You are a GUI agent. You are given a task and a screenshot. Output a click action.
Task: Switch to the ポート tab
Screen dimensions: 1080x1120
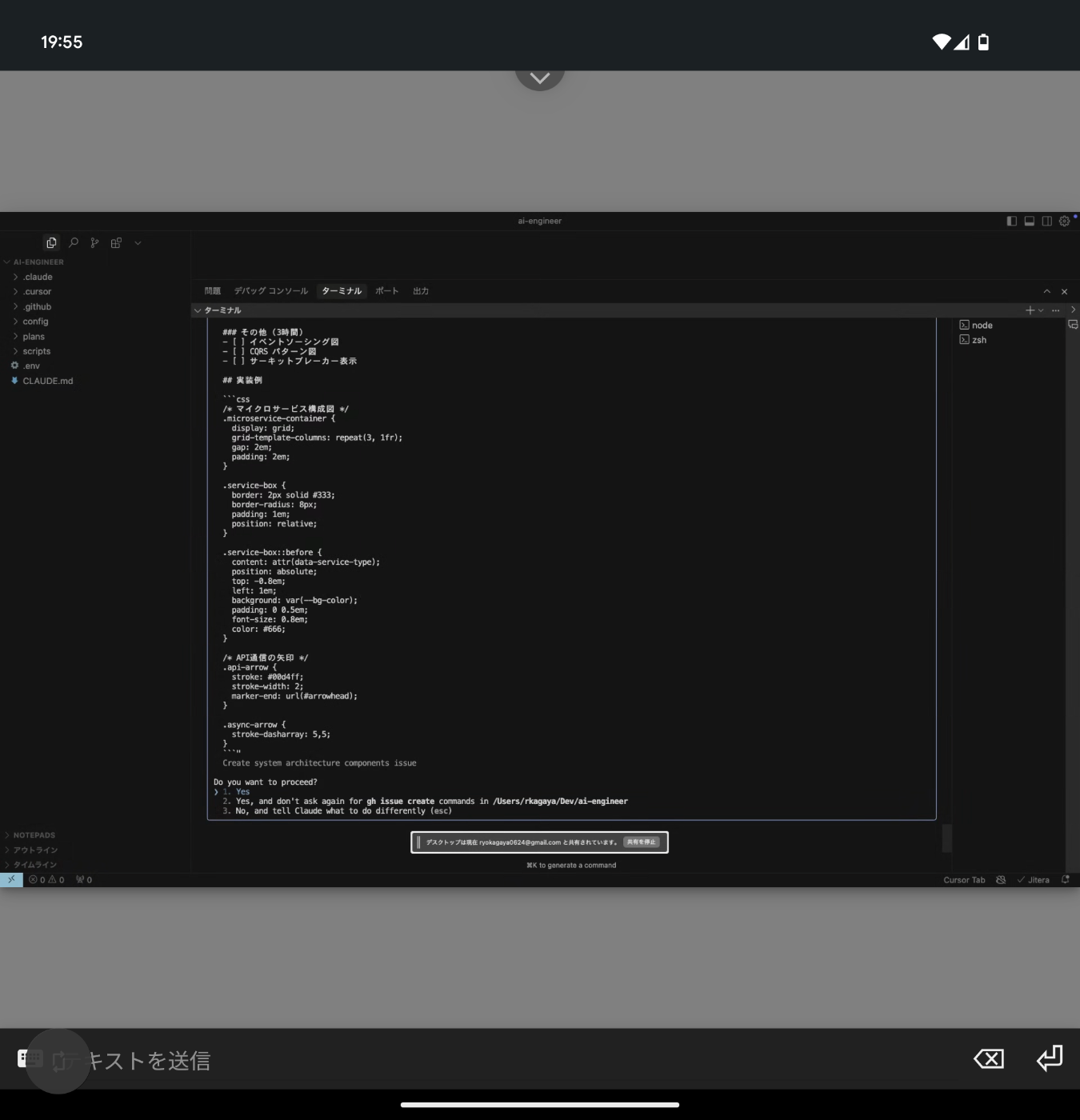tap(387, 291)
